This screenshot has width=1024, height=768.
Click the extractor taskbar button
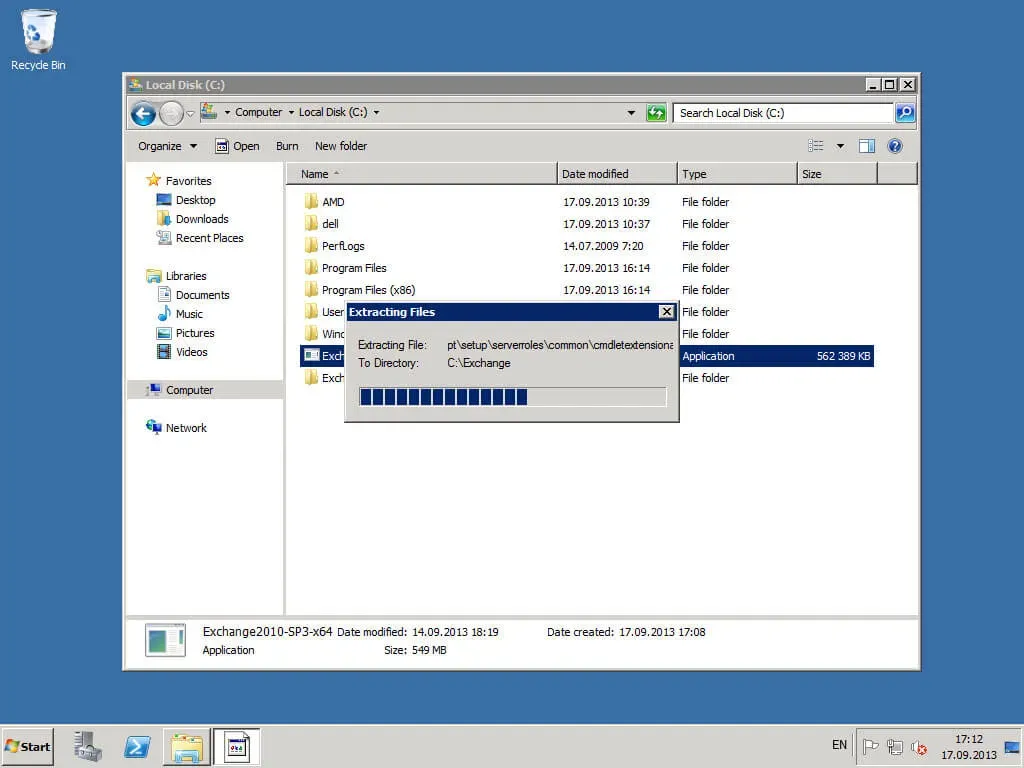[x=236, y=746]
